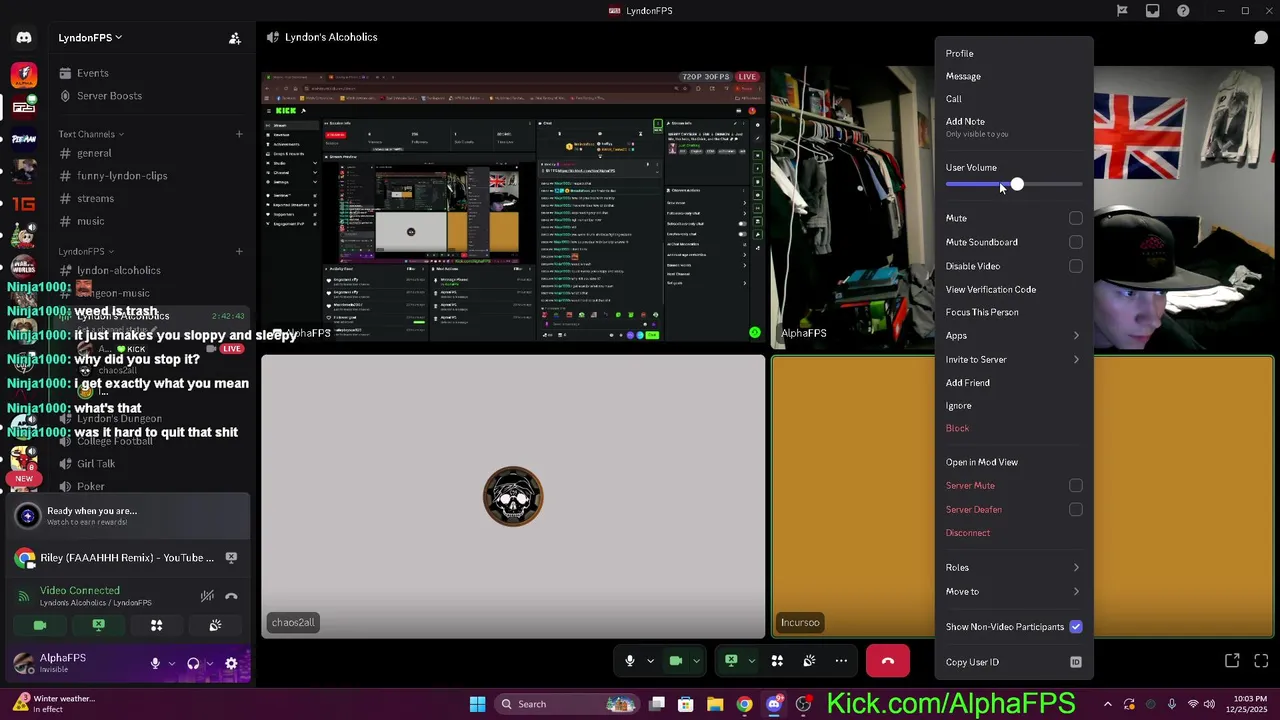Open camera options arrow in call bar
This screenshot has height=720, width=1280.
[696, 661]
